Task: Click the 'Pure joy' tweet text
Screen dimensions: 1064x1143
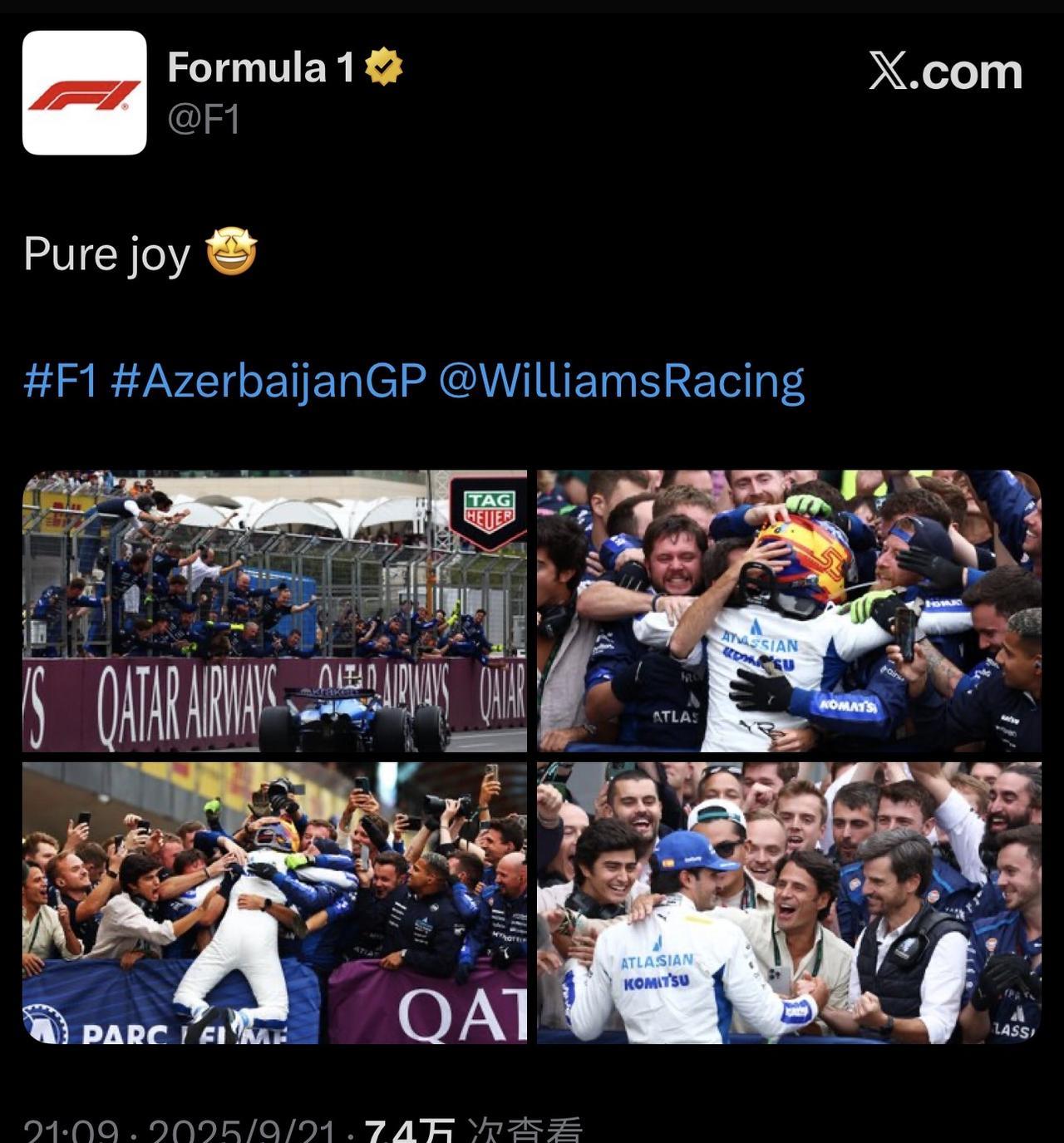Action: [106, 254]
